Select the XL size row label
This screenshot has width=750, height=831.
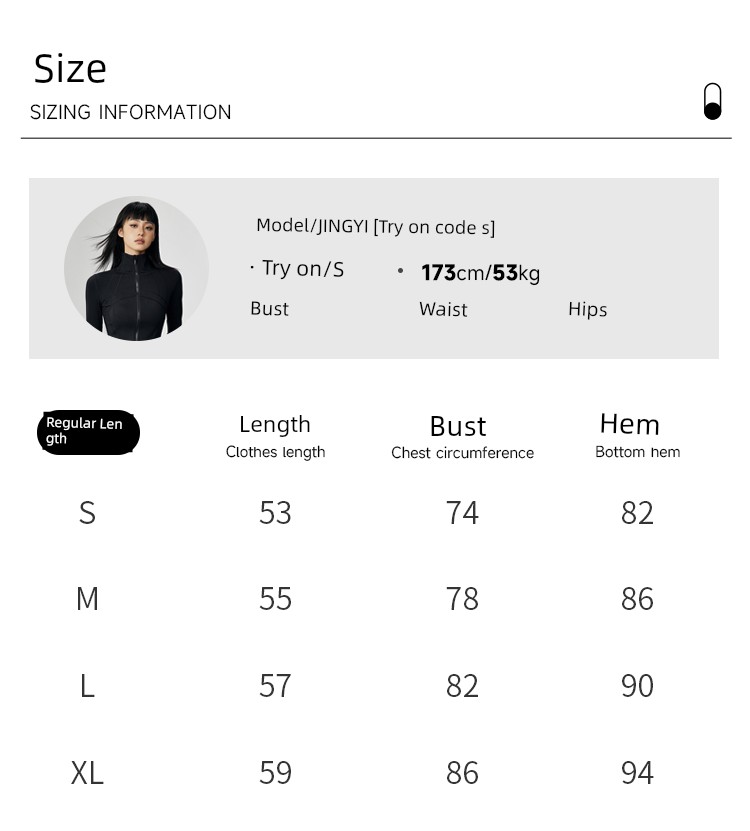point(87,773)
